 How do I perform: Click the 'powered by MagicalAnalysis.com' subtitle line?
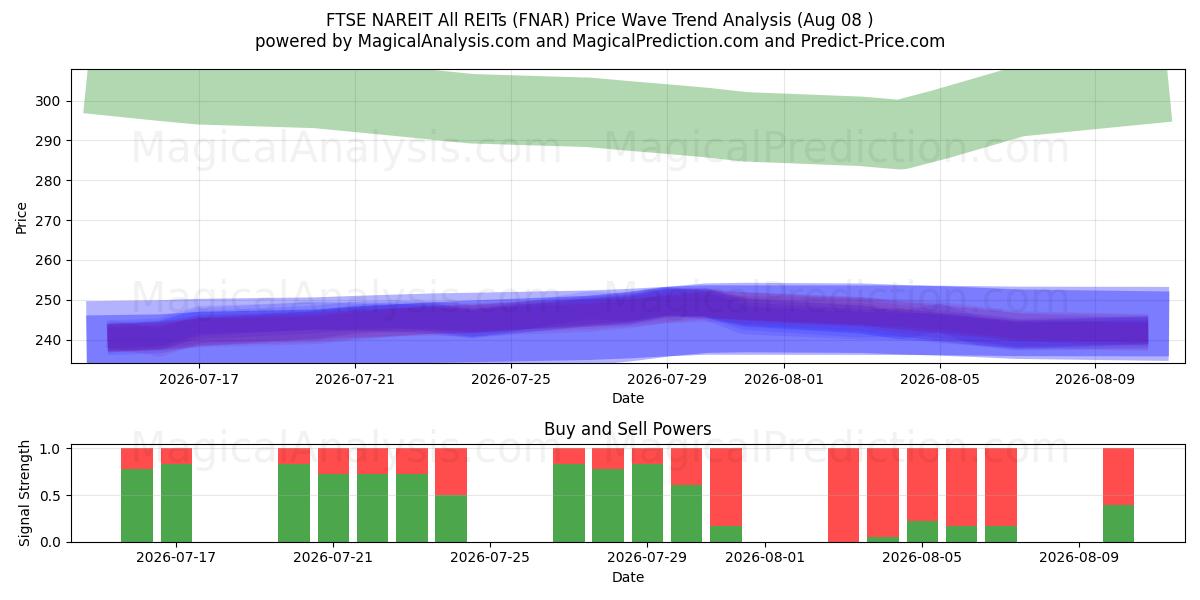600,41
